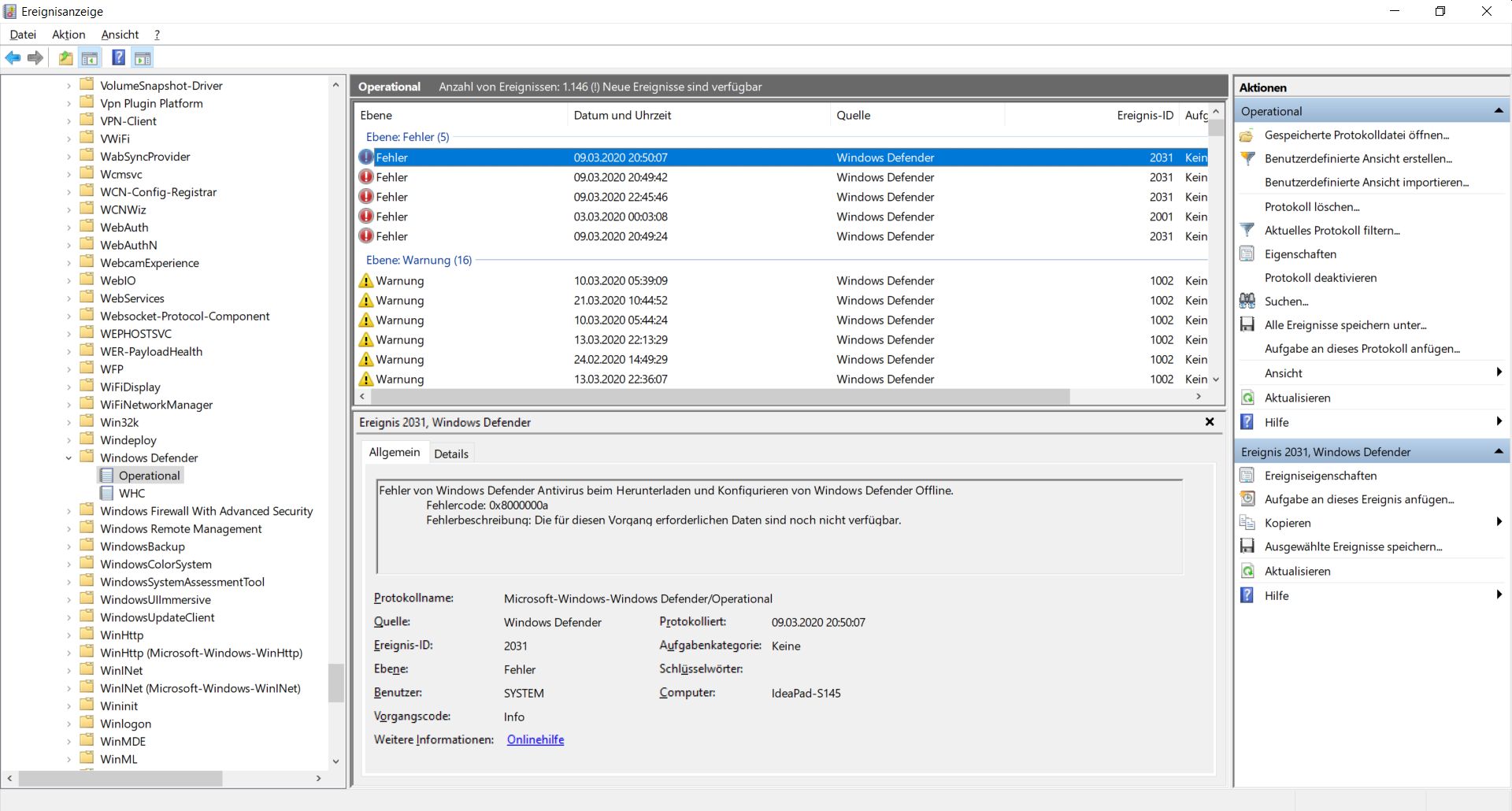The image size is (1512, 811).
Task: Click Benutzerdefinierte Ansicht importieren action
Action: pos(1366,183)
